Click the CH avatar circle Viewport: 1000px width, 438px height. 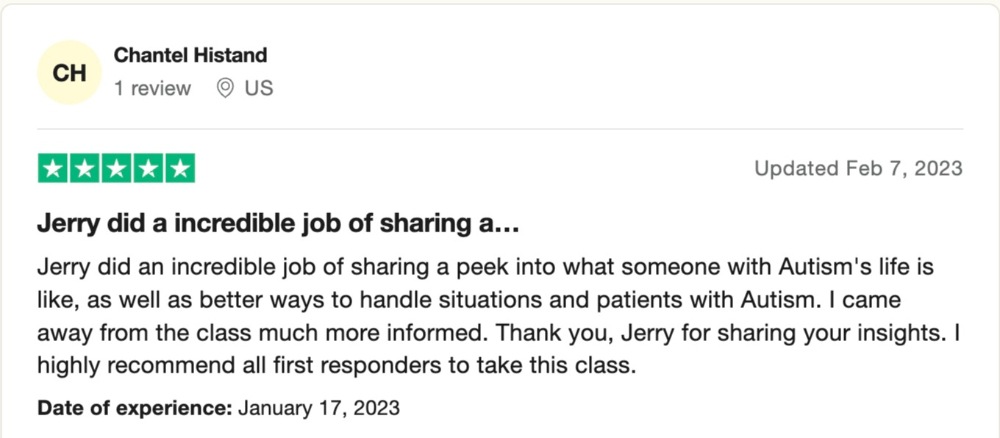(x=69, y=73)
